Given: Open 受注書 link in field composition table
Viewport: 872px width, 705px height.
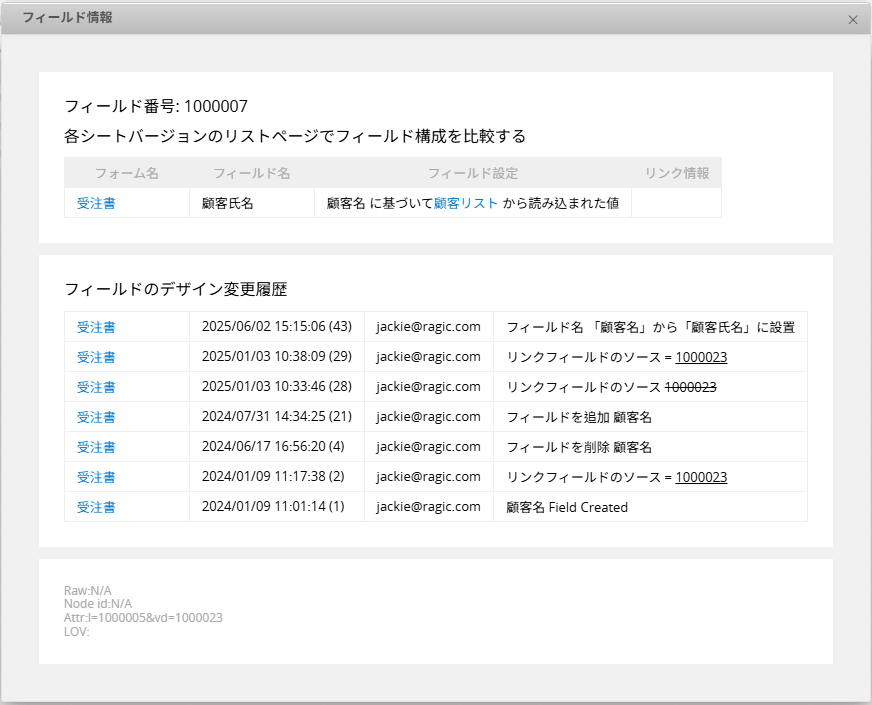Looking at the screenshot, I should (96, 203).
